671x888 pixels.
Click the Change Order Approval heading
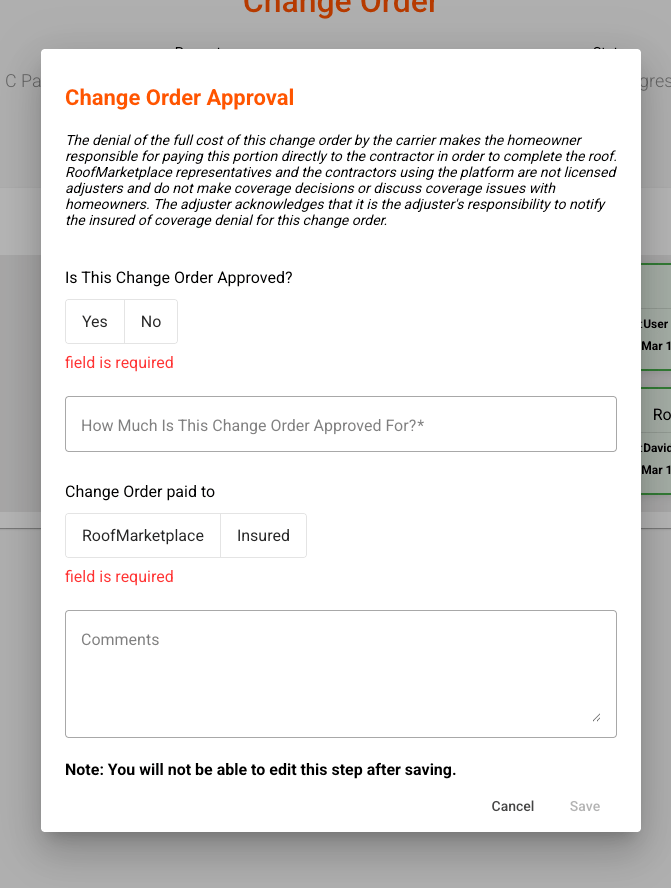pos(180,98)
